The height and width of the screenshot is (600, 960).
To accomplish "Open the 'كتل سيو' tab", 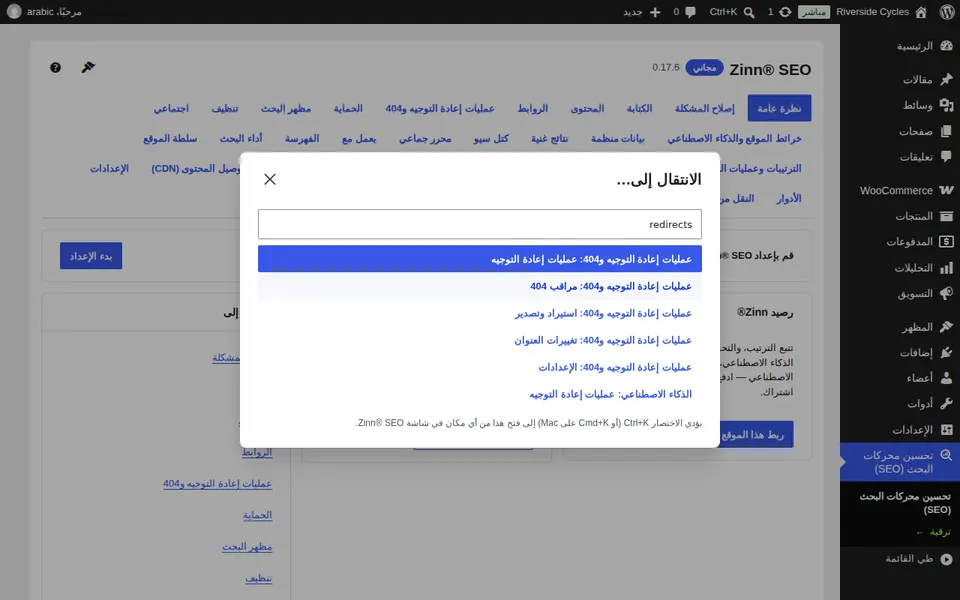I will (x=490, y=138).
